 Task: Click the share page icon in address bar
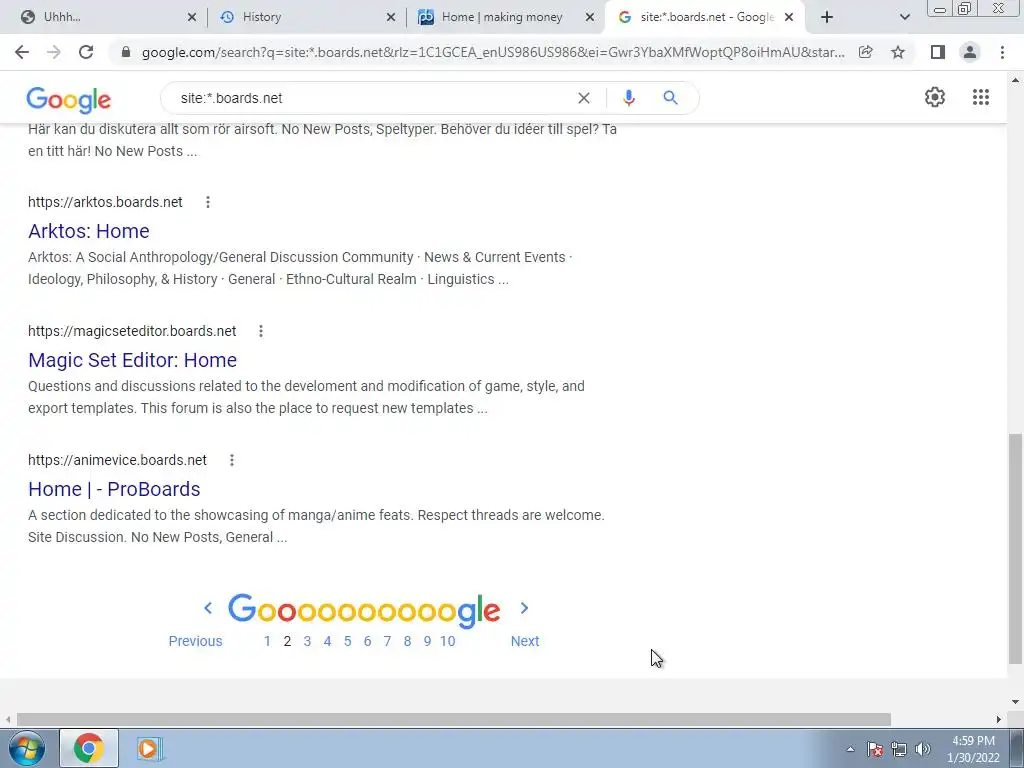865,52
